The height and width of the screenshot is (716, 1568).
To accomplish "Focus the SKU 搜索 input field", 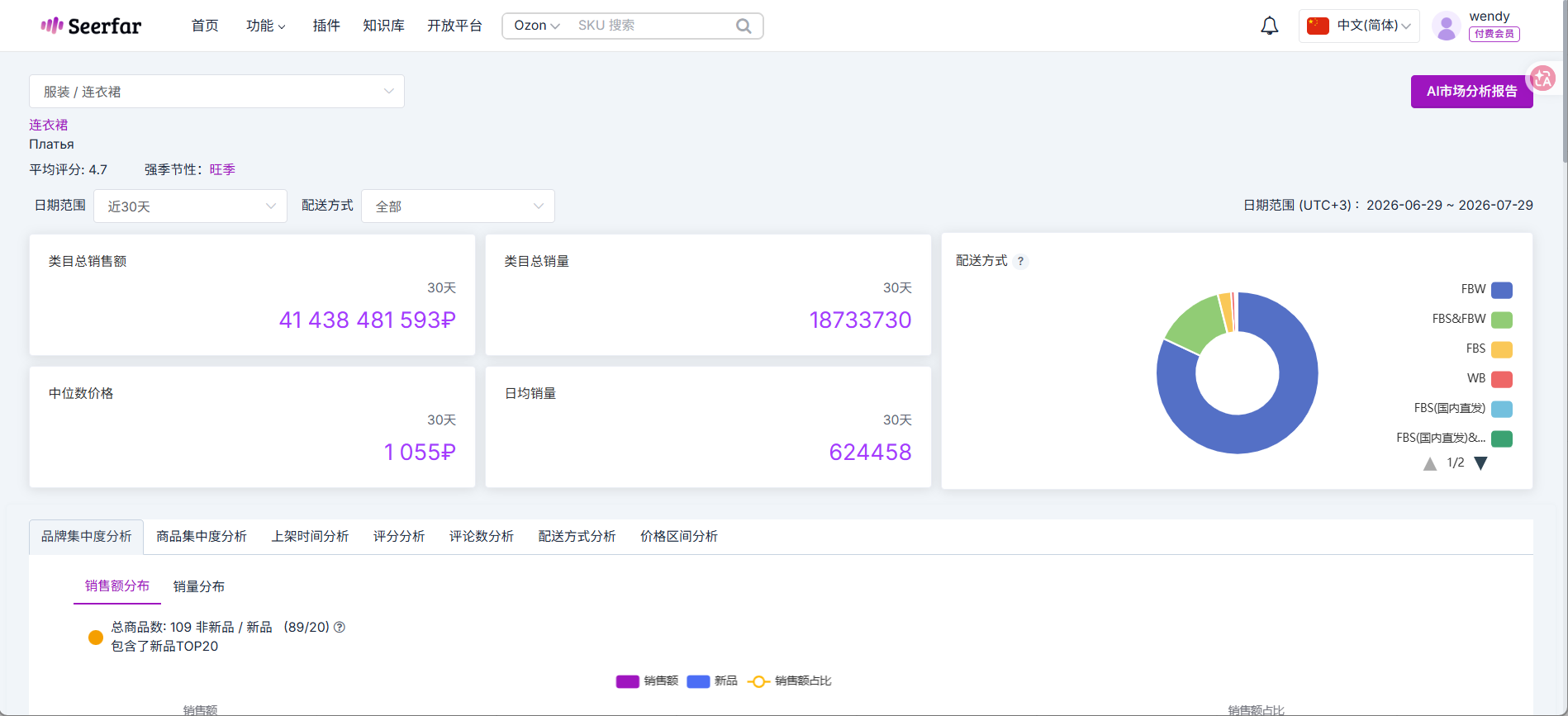I will (x=653, y=26).
